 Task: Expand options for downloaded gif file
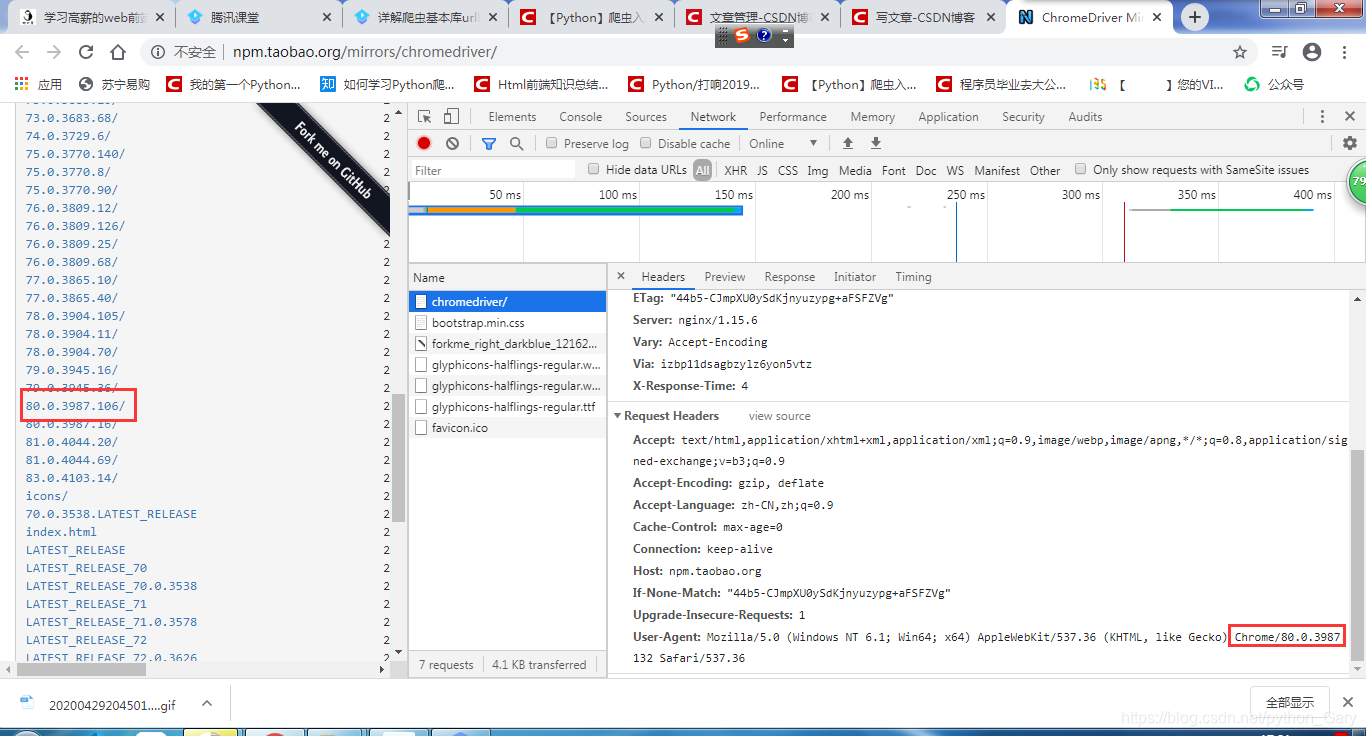[x=207, y=704]
